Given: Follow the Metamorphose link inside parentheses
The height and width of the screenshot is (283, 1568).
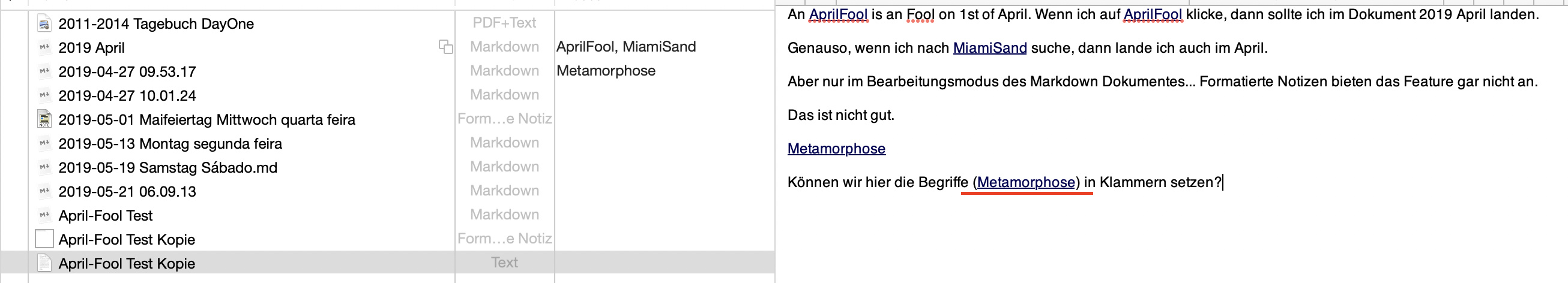Looking at the screenshot, I should coord(1026,183).
